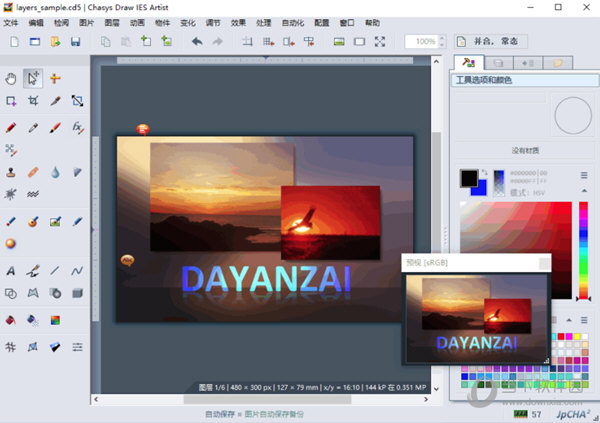This screenshot has height=423, width=600.
Task: Click the red comment marker on canvas
Action: (143, 129)
